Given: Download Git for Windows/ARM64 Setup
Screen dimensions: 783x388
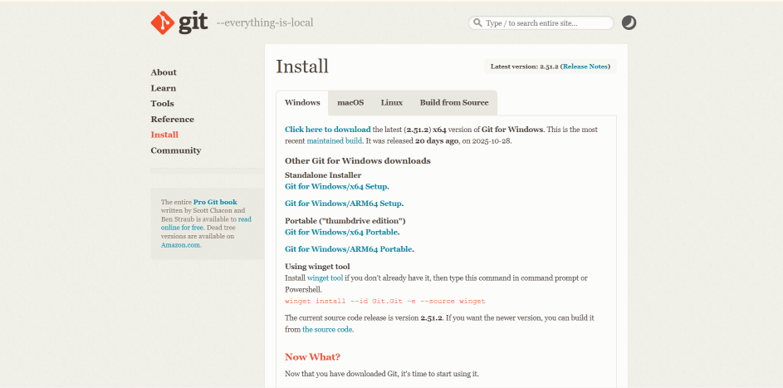Looking at the screenshot, I should coord(343,204).
